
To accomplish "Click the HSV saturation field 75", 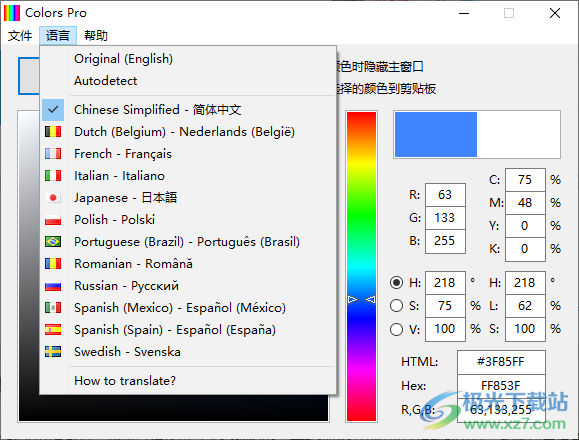I will (445, 306).
